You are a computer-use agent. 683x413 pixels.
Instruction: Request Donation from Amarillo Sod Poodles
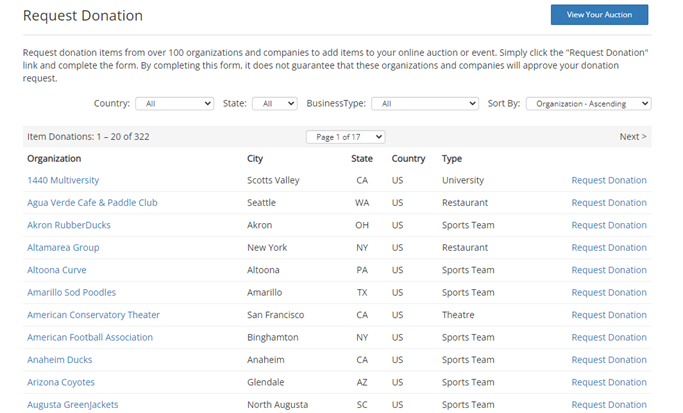609,292
